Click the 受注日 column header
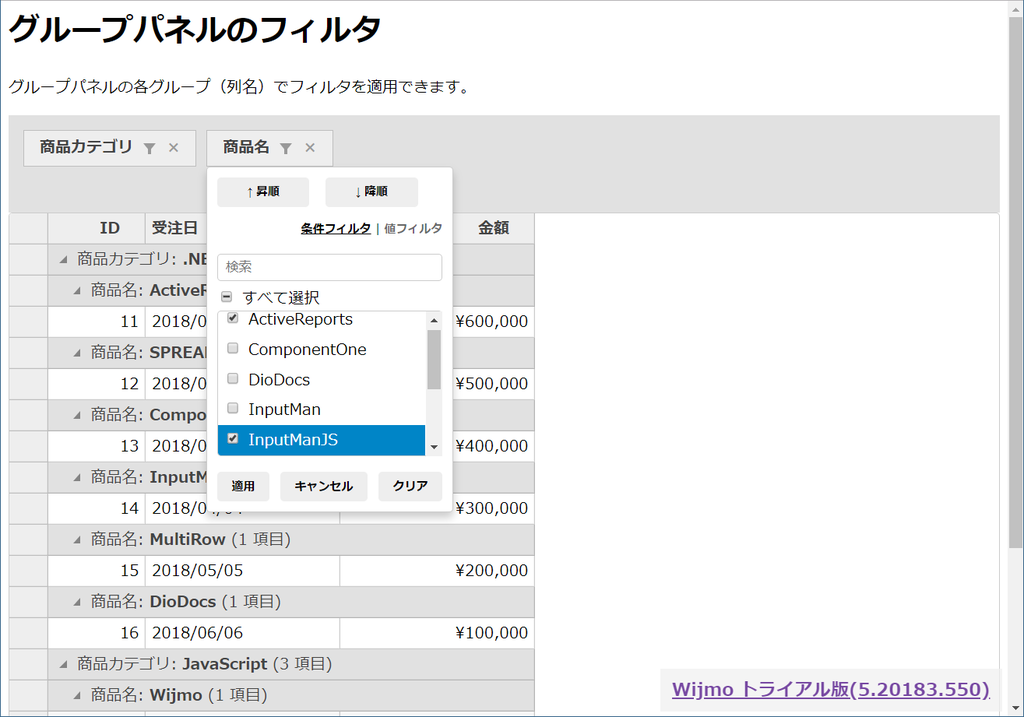Viewport: 1024px width, 717px height. pyautogui.click(x=176, y=228)
